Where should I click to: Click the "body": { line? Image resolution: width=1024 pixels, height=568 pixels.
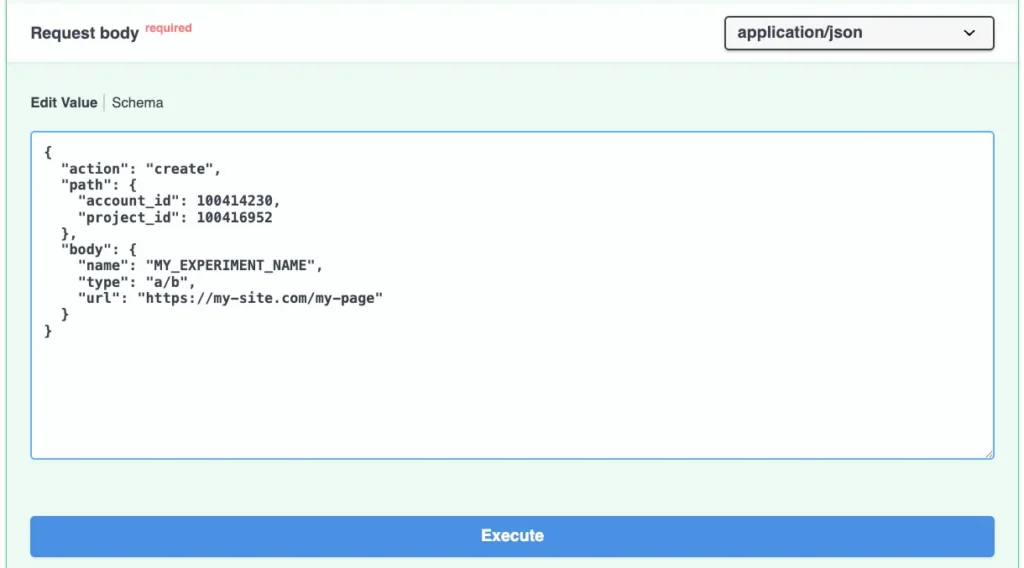[x=99, y=249]
